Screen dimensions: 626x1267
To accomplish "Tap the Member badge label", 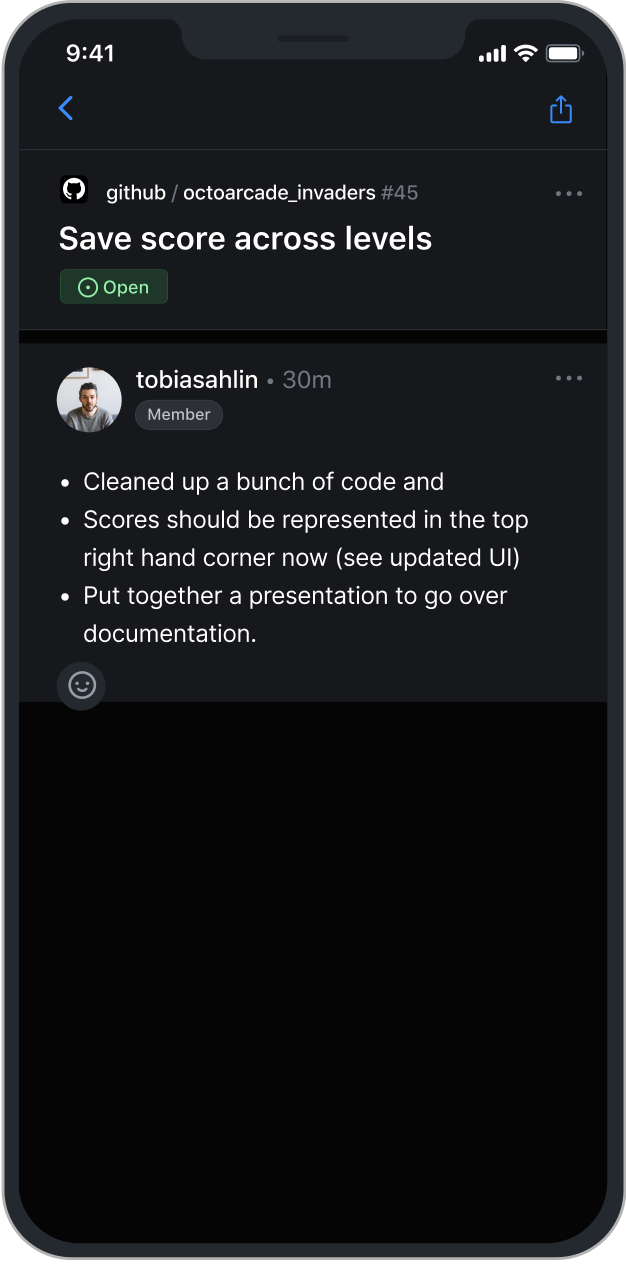I will (x=179, y=414).
